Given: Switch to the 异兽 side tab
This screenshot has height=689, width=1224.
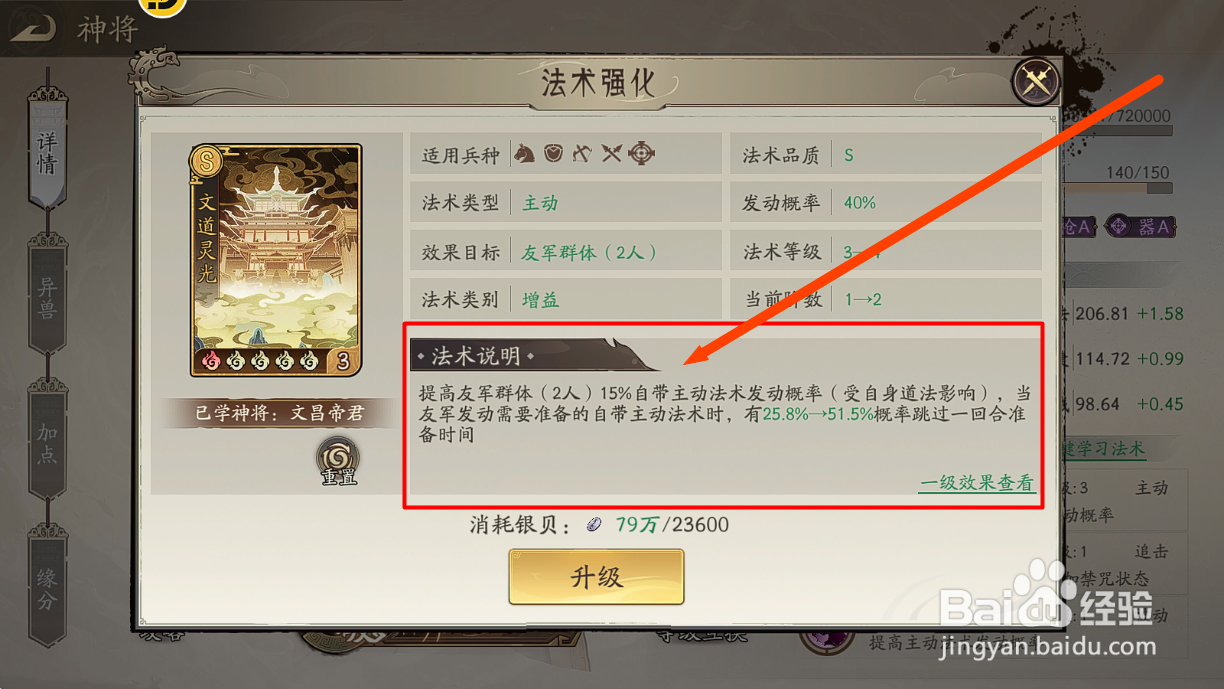Looking at the screenshot, I should [47, 296].
